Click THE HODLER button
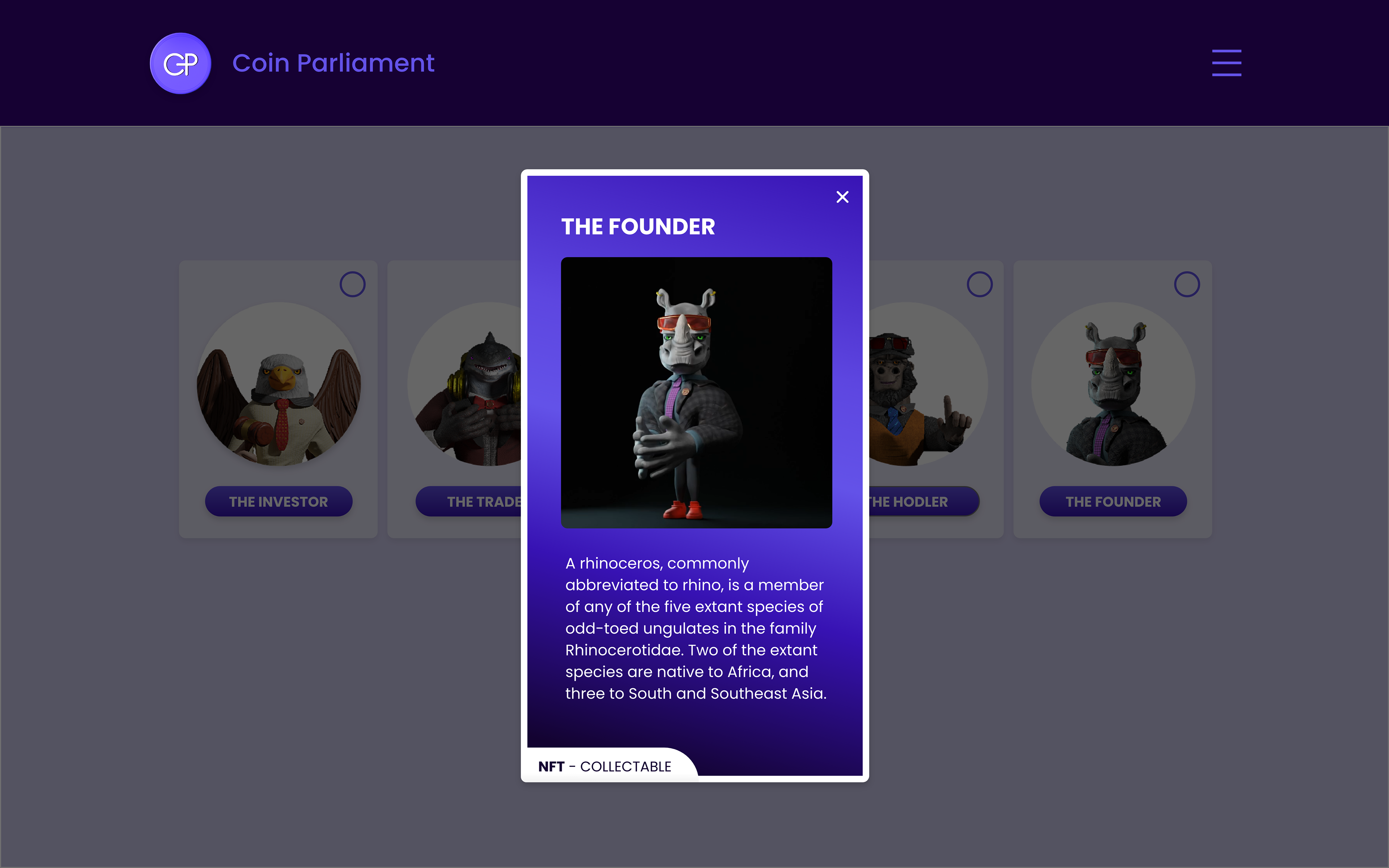 (x=924, y=501)
